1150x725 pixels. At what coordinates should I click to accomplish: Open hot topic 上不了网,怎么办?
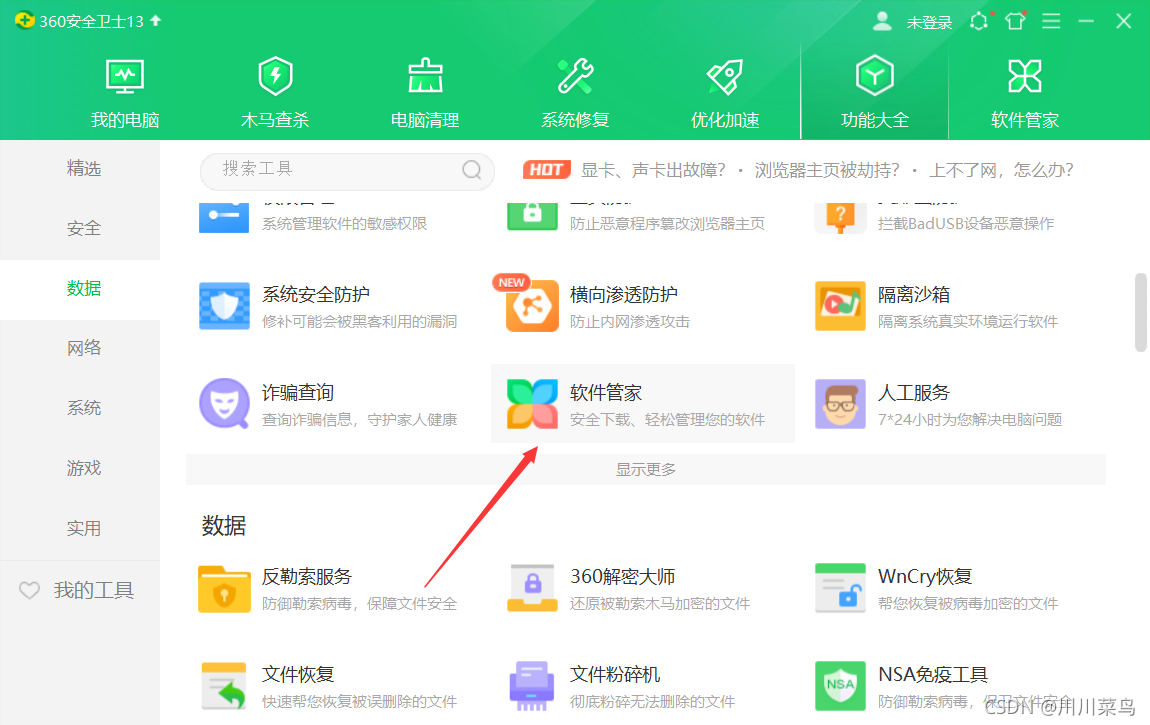1001,170
